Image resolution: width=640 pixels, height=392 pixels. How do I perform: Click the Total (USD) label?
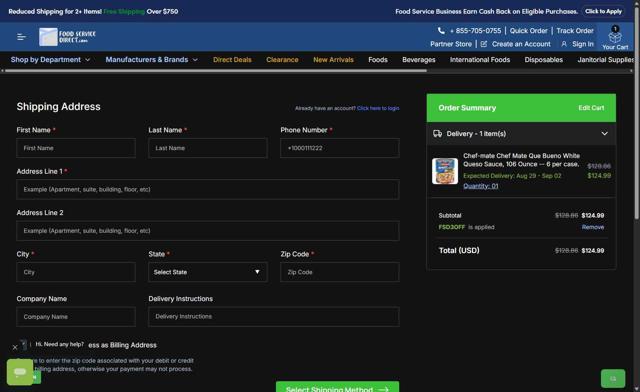(x=459, y=250)
